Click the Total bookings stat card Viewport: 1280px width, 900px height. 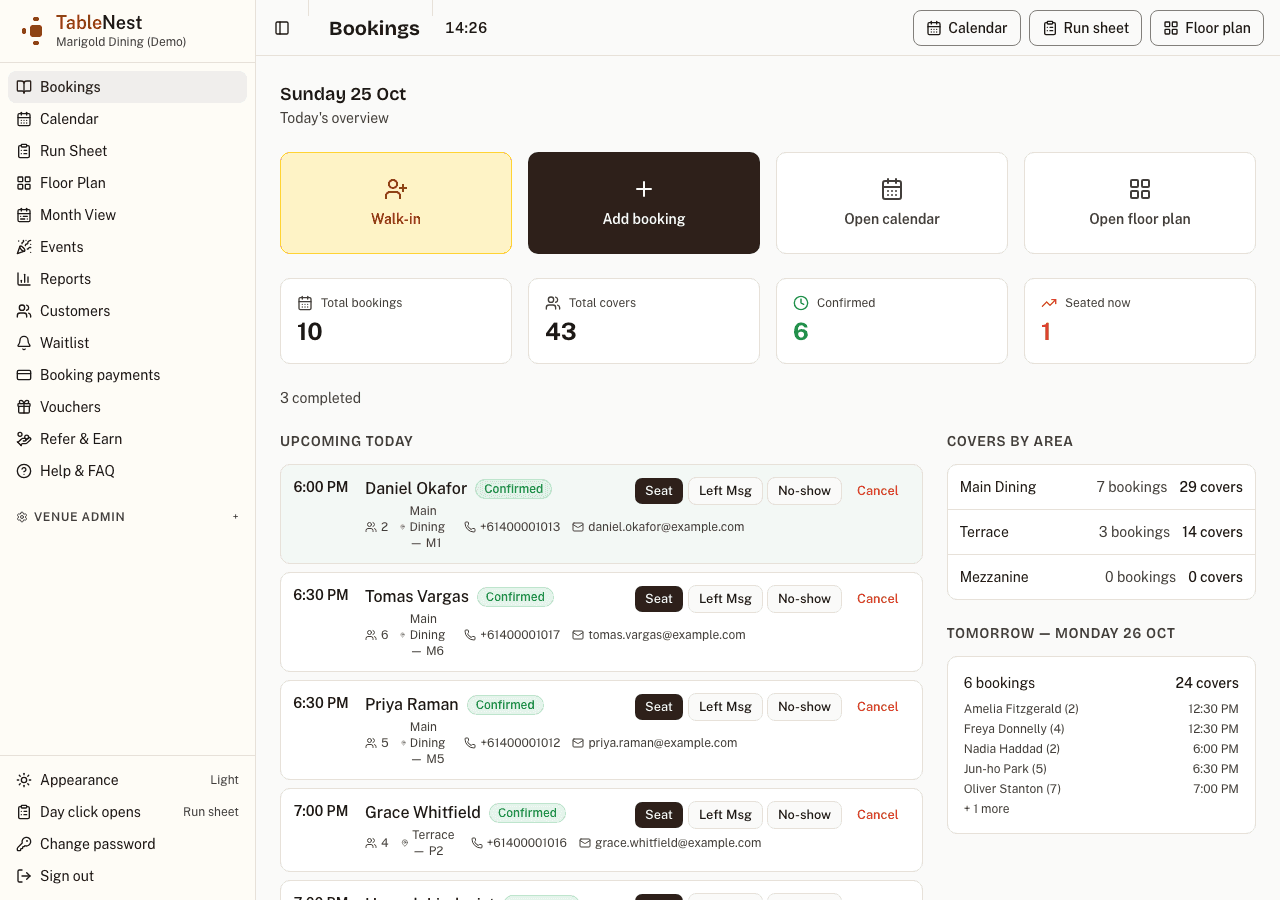pyautogui.click(x=396, y=321)
